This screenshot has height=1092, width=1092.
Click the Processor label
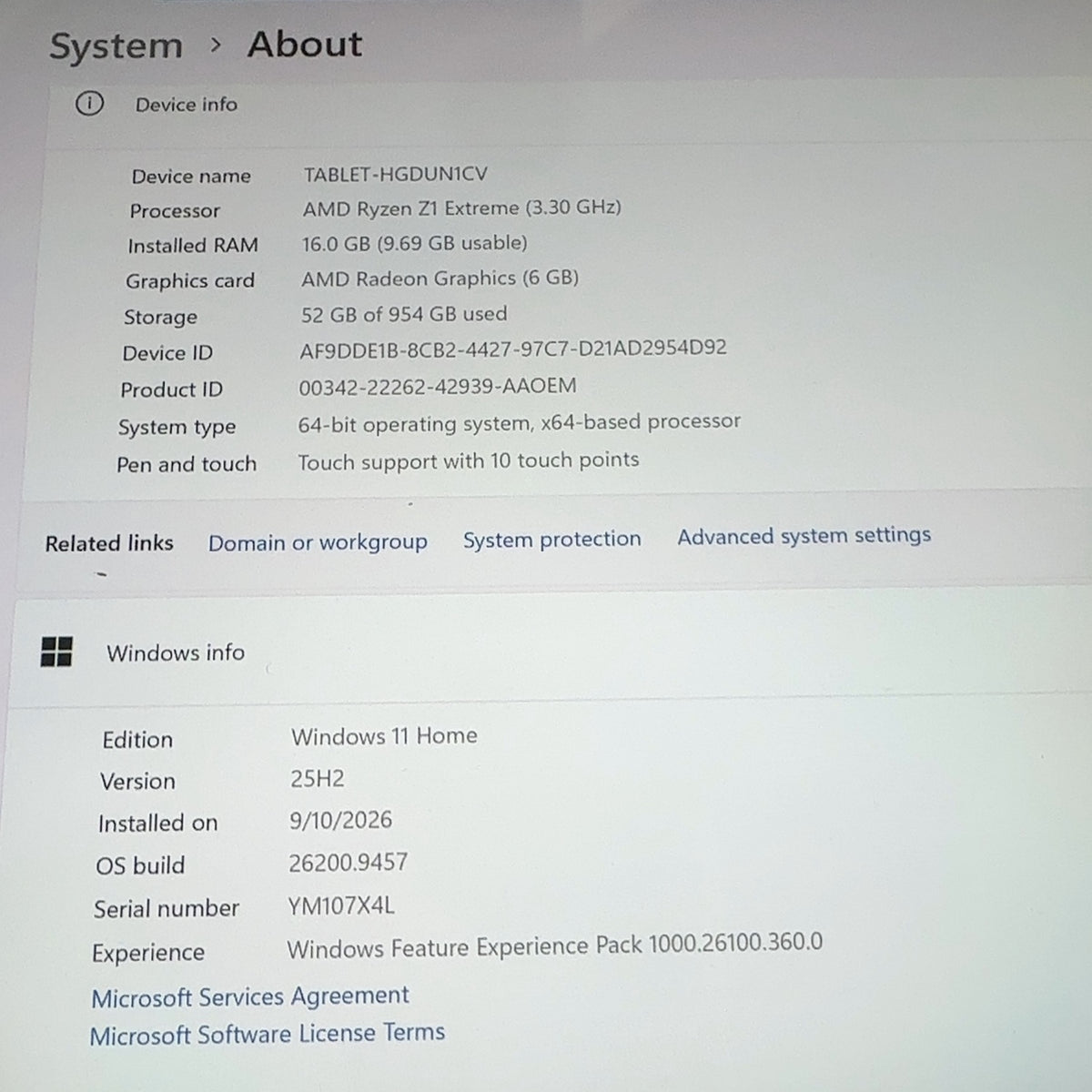[x=175, y=210]
